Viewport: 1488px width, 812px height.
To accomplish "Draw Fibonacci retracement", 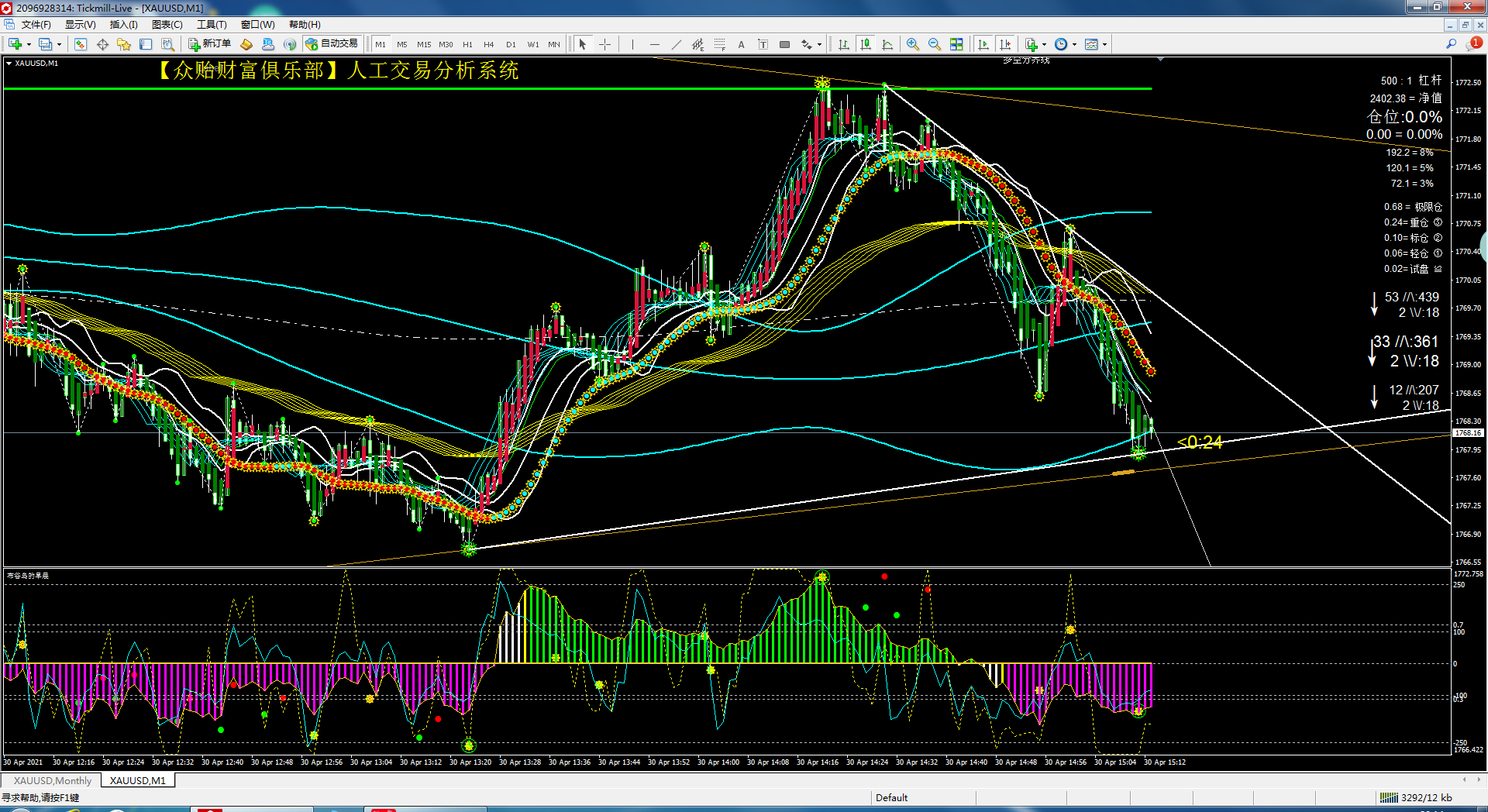I will [719, 44].
